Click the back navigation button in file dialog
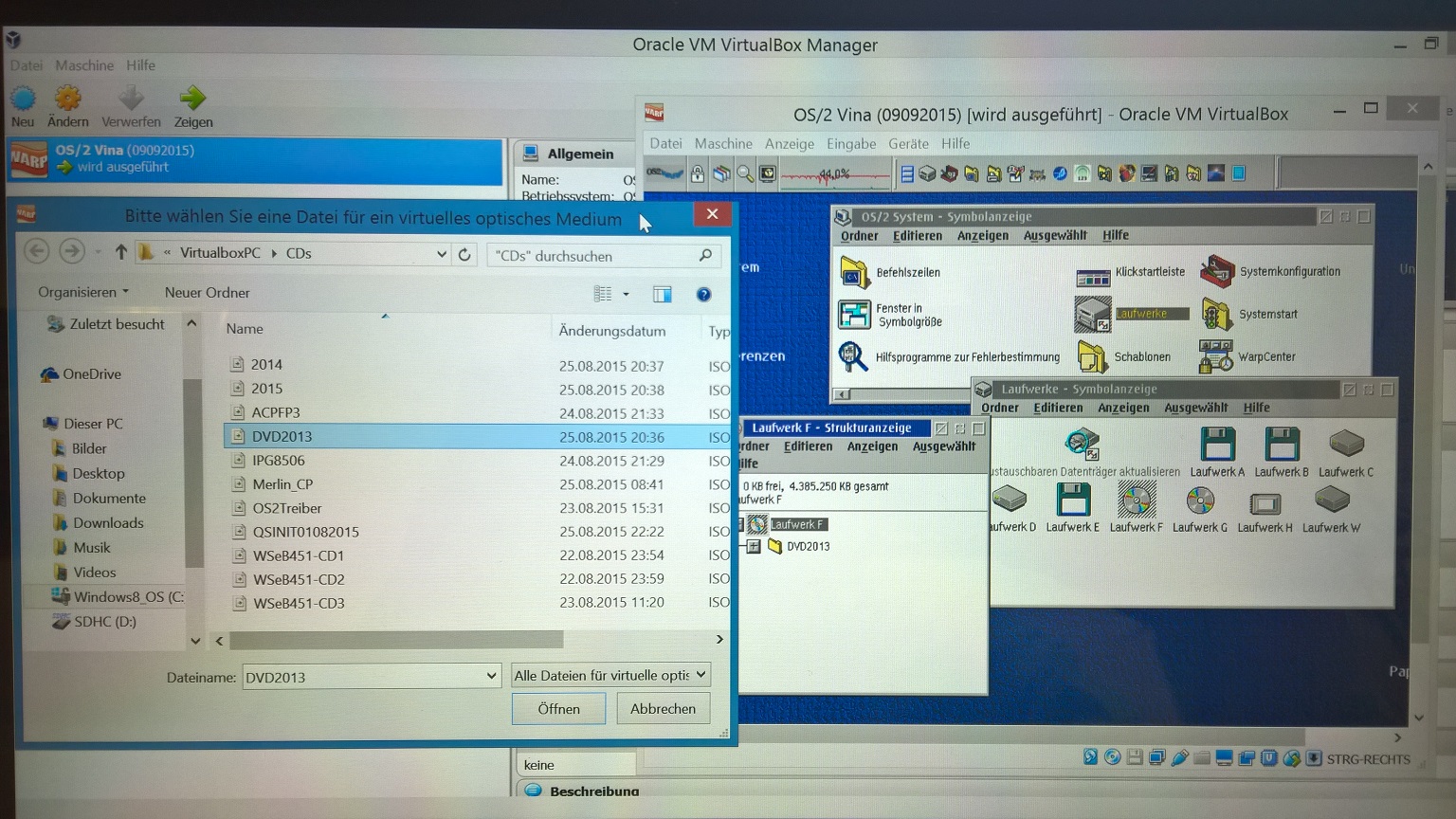The width and height of the screenshot is (1456, 819). click(x=36, y=251)
